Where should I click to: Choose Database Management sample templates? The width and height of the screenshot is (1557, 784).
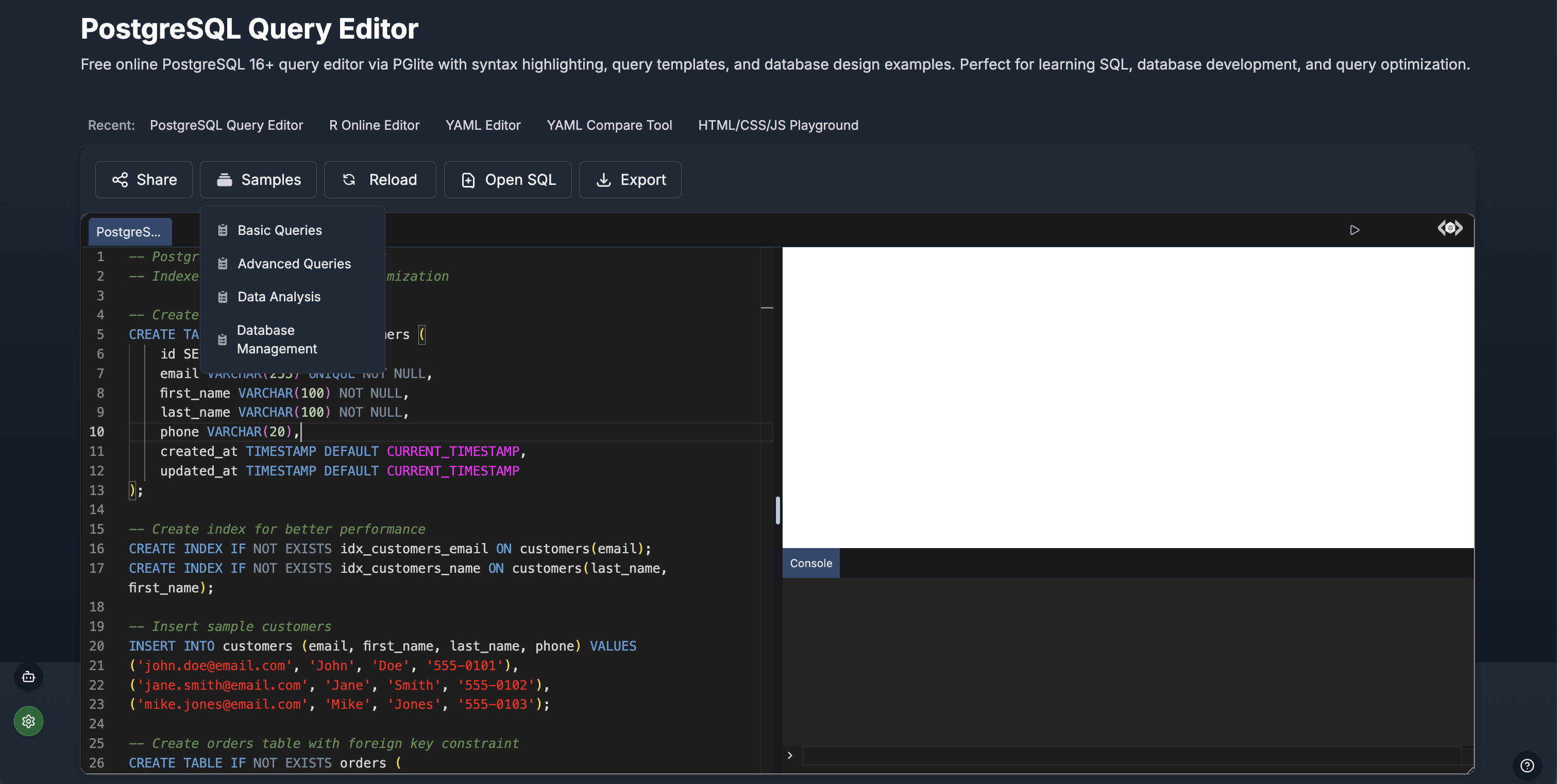pos(277,339)
